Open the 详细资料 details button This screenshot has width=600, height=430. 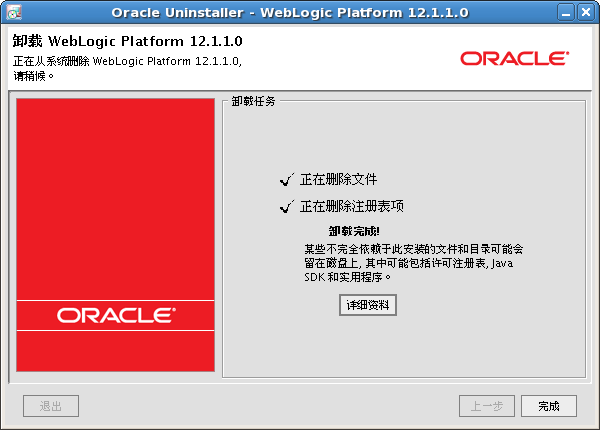(368, 305)
